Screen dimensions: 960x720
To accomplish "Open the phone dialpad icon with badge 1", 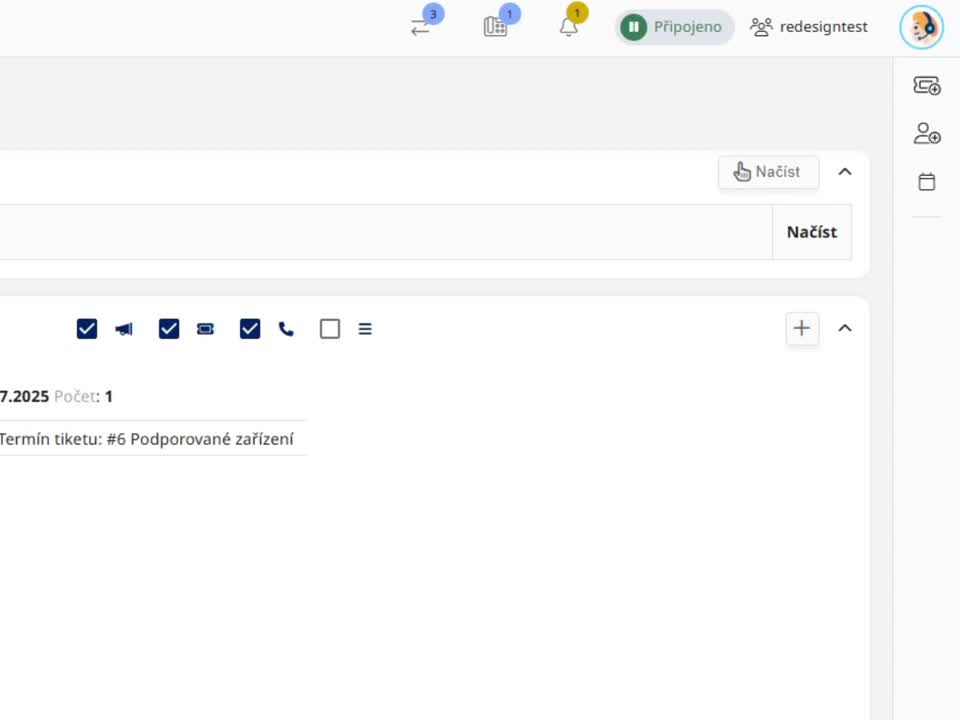I will coord(495,27).
